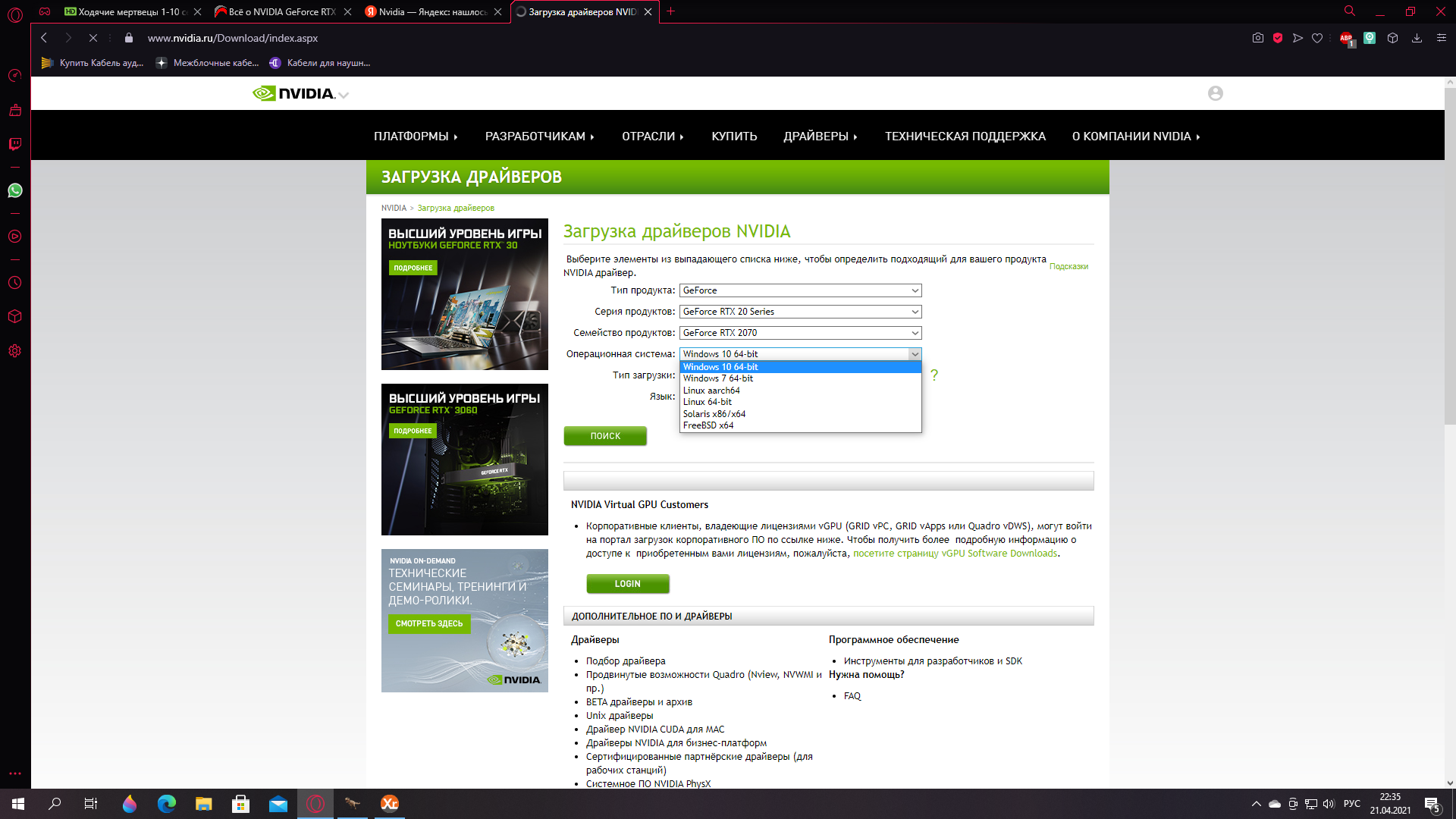Switch to the Nvidia — Яндекс tab

point(431,11)
